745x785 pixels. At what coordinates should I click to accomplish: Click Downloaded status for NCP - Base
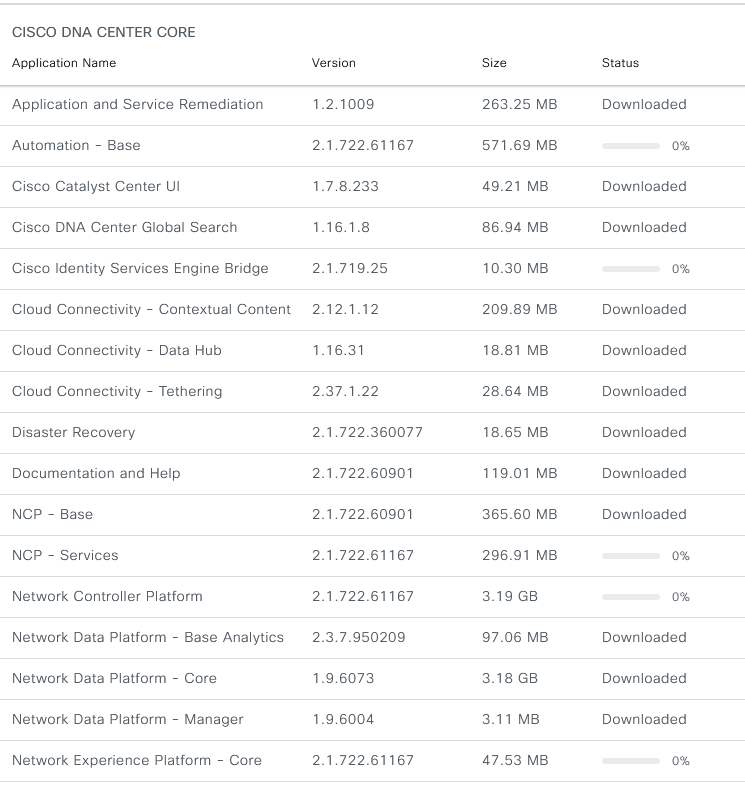[644, 514]
